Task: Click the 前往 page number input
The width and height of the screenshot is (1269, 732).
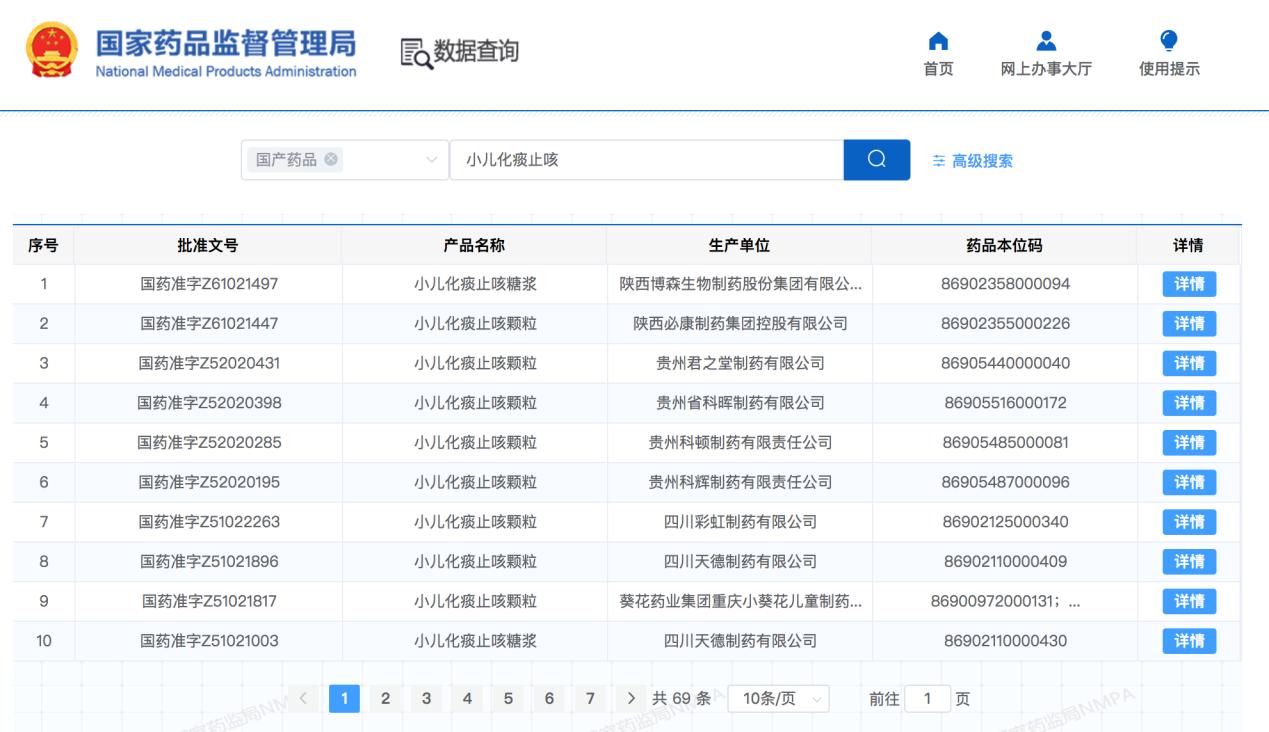Action: [927, 698]
